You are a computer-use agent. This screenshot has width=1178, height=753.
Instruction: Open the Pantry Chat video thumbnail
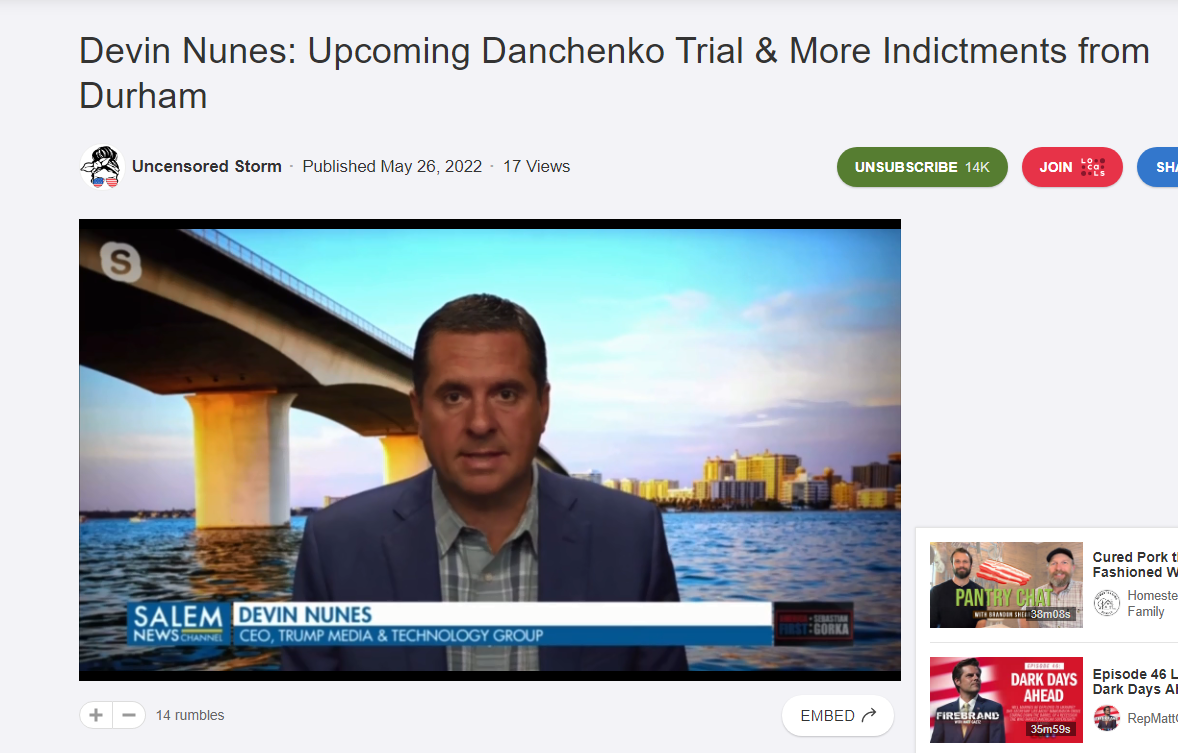click(x=1006, y=585)
